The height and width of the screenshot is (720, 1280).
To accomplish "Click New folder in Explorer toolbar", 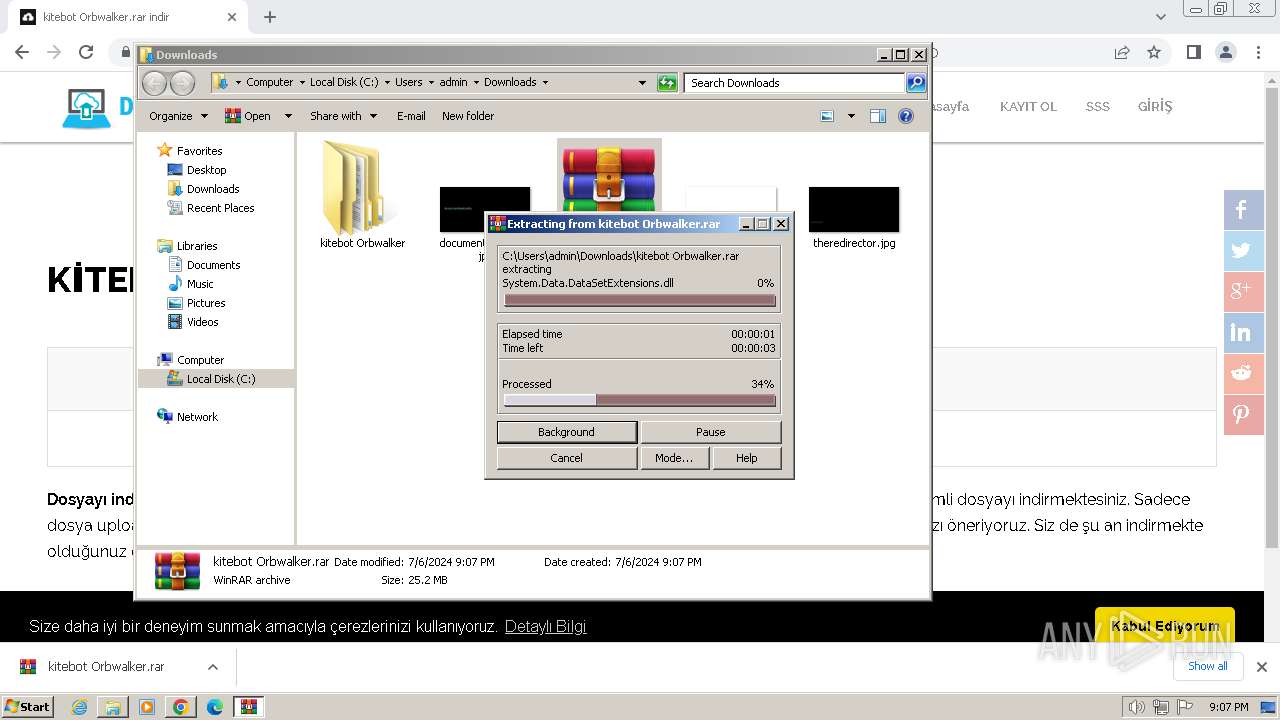I will click(x=468, y=116).
